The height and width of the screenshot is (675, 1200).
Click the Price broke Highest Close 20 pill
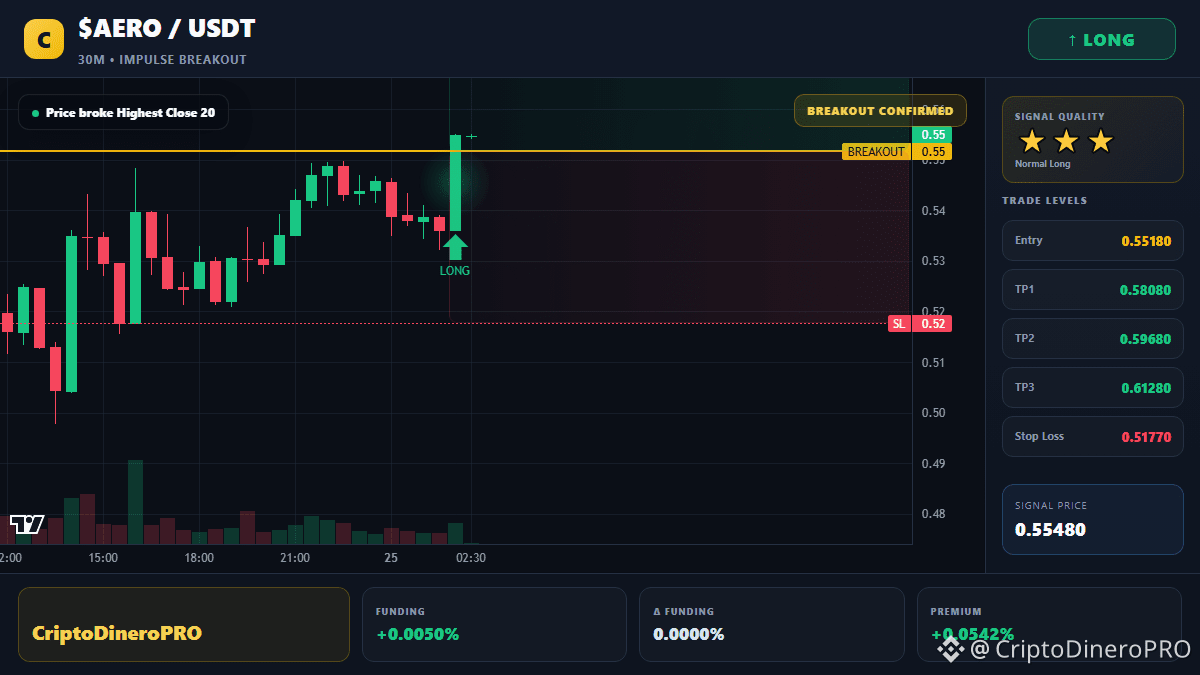[x=123, y=113]
